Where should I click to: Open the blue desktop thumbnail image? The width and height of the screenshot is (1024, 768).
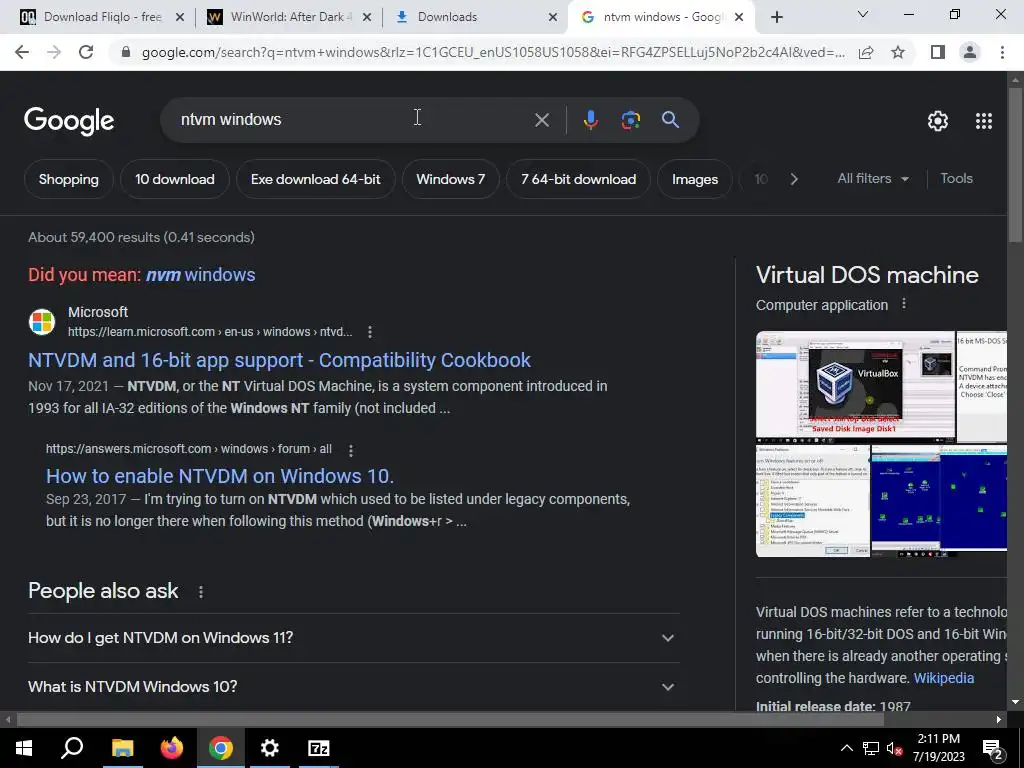939,501
